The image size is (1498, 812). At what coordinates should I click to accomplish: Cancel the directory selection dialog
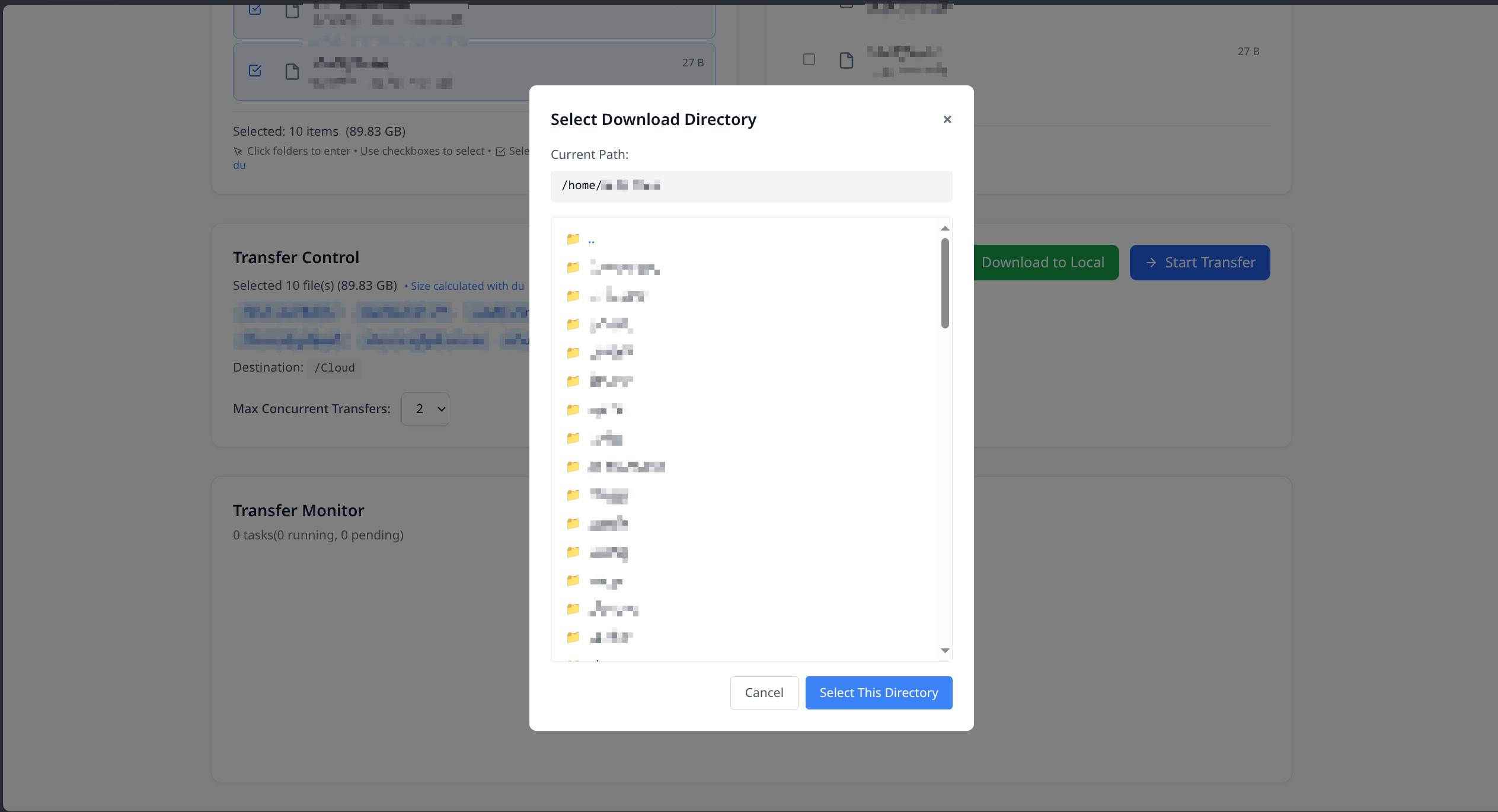pyautogui.click(x=764, y=692)
